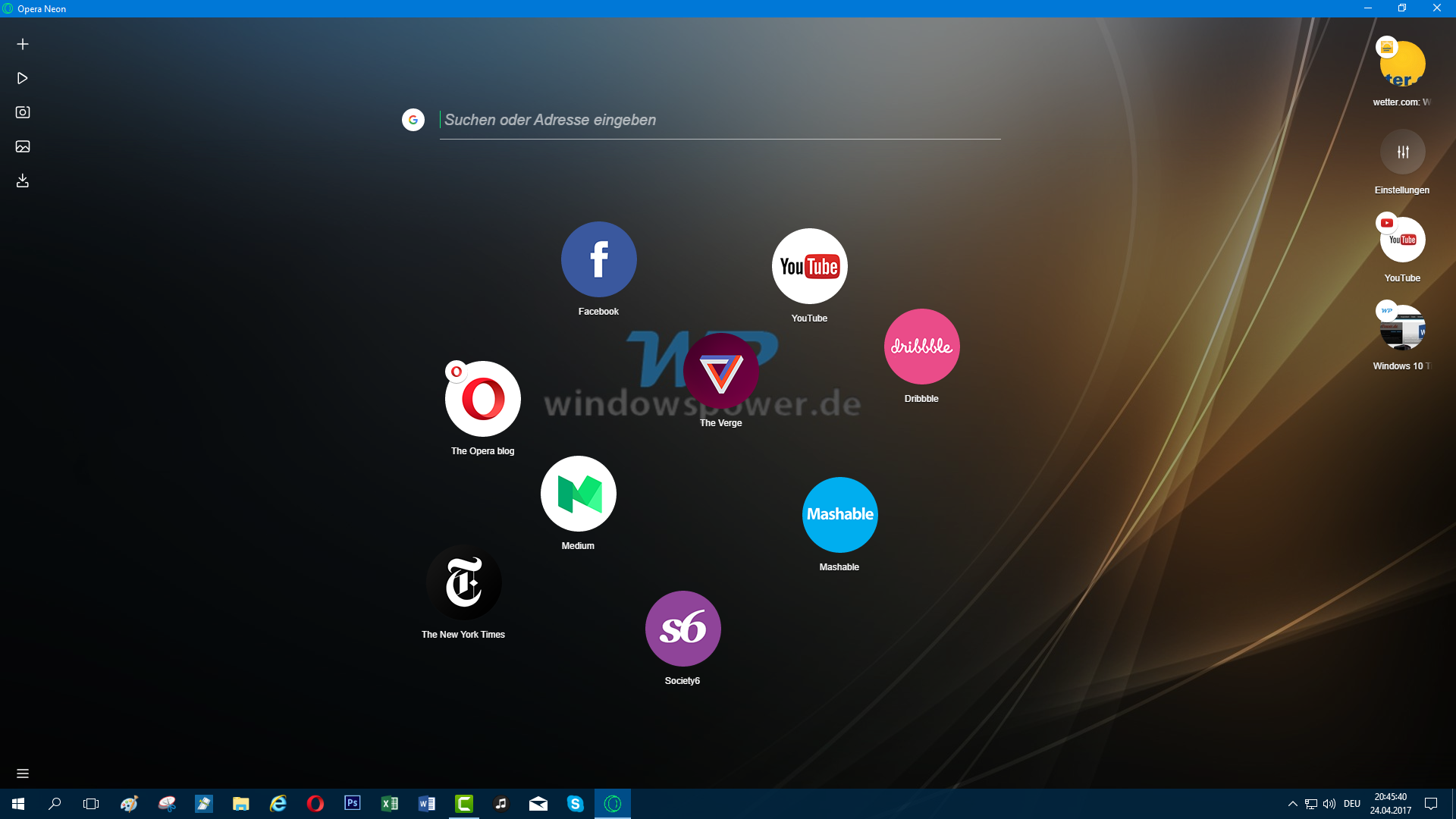The image size is (1456, 819).
Task: Open the Windows Start menu
Action: point(18,804)
